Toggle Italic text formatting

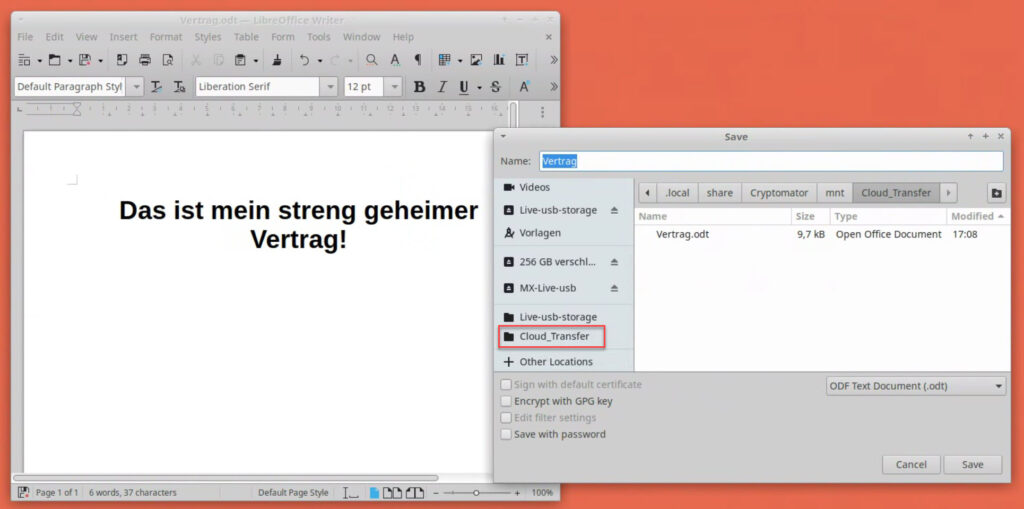pyautogui.click(x=441, y=87)
